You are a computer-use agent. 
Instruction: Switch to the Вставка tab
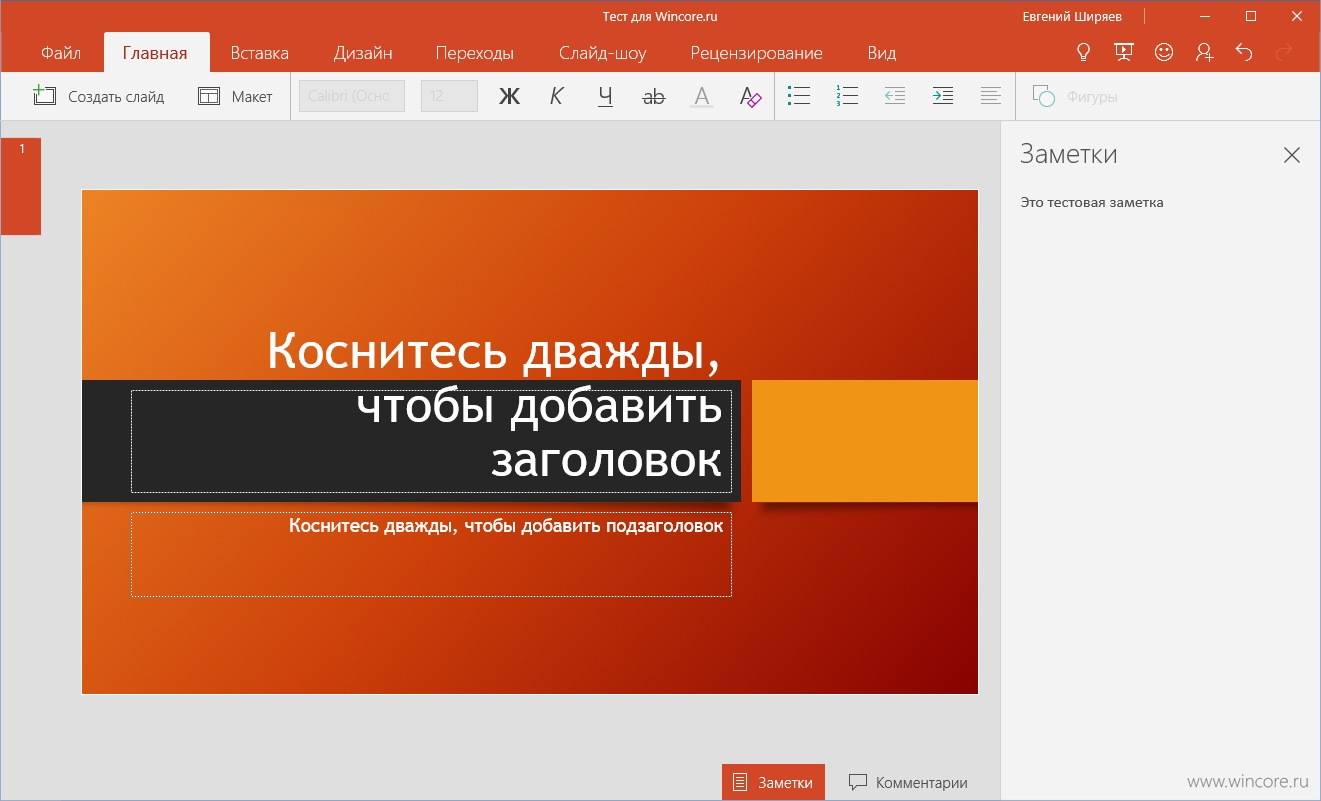(x=259, y=53)
